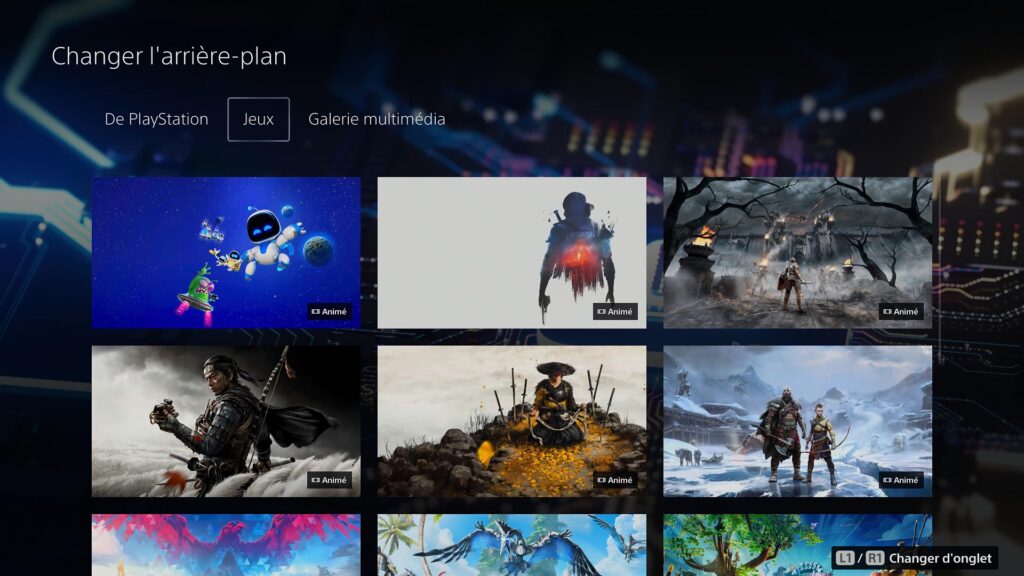Choose the green tree jungle wallpaper
The height and width of the screenshot is (576, 1024).
pyautogui.click(x=797, y=545)
